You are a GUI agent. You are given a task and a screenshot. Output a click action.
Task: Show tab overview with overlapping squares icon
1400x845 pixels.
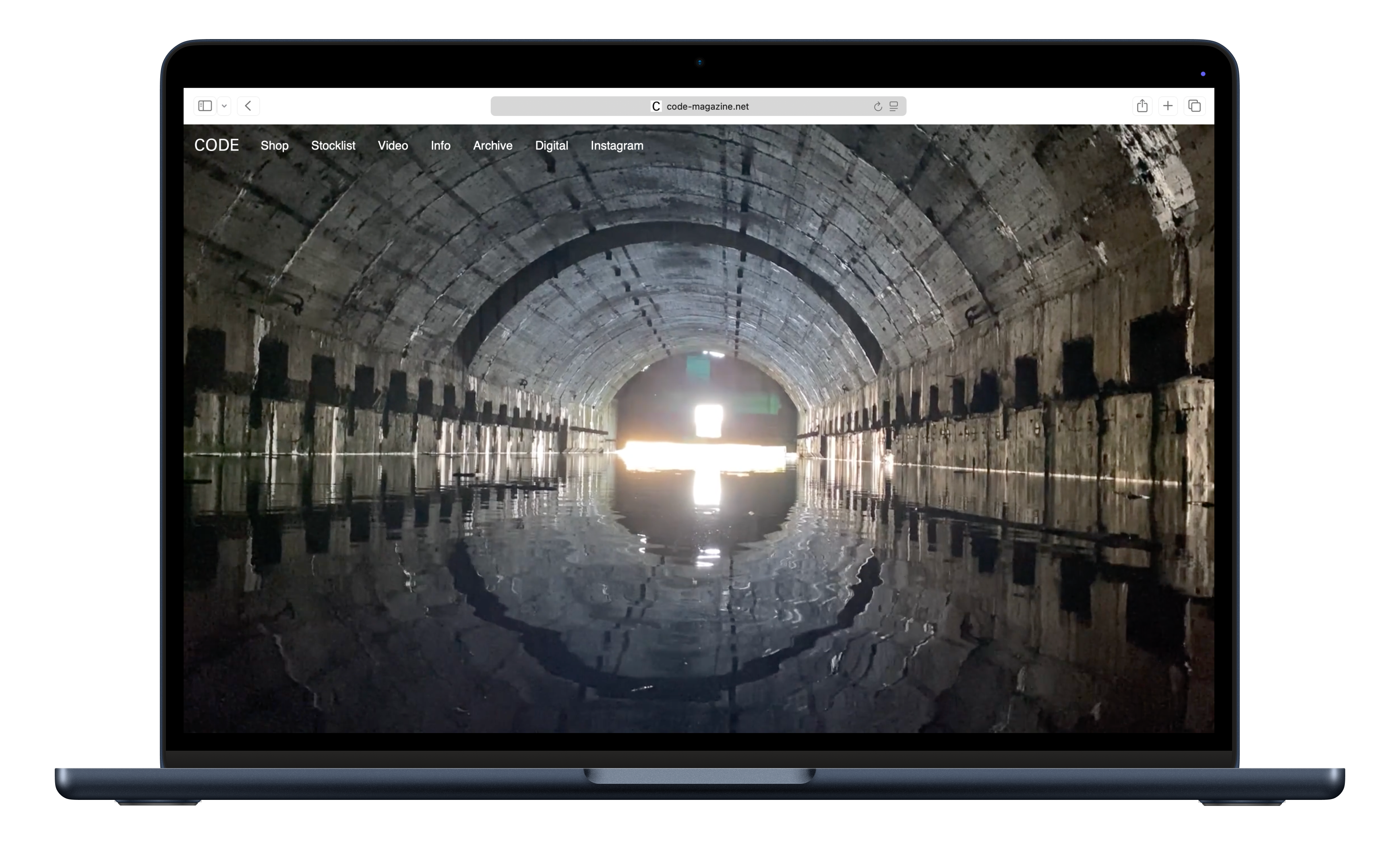coord(1194,106)
